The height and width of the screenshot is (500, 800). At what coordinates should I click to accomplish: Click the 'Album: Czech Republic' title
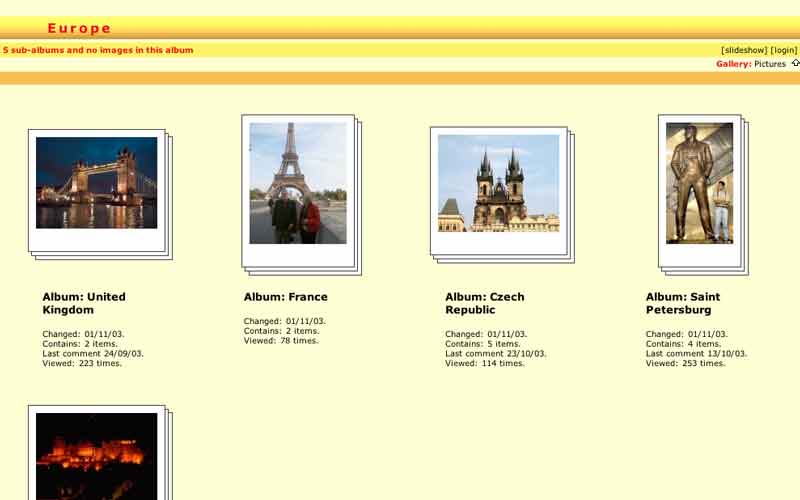point(484,303)
